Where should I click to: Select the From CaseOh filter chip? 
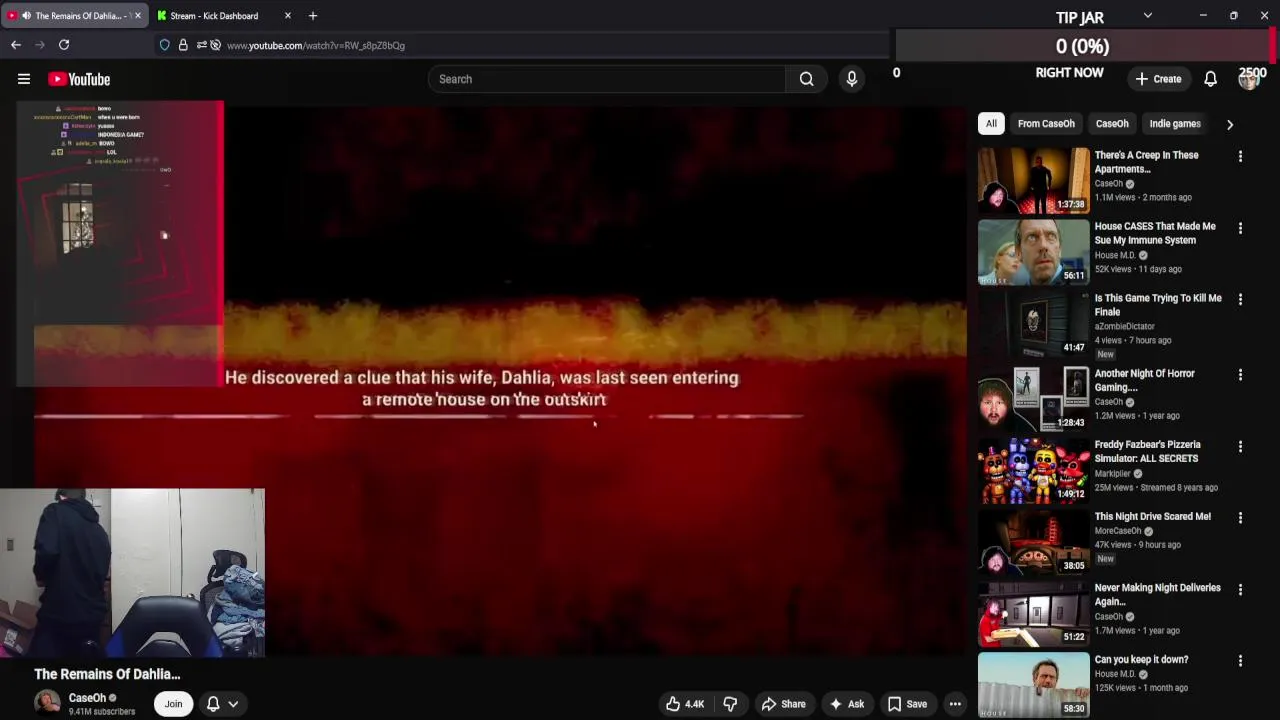(1046, 124)
